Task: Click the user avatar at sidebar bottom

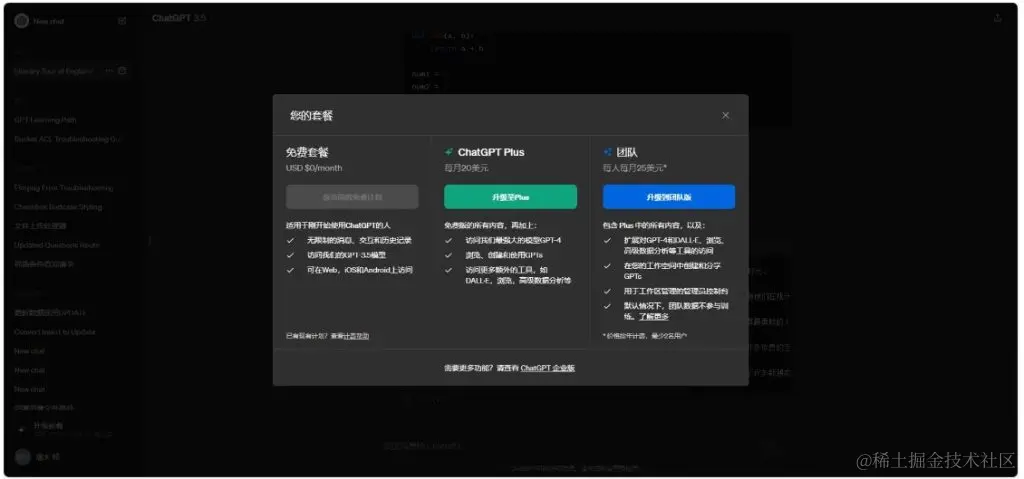Action: 22,457
